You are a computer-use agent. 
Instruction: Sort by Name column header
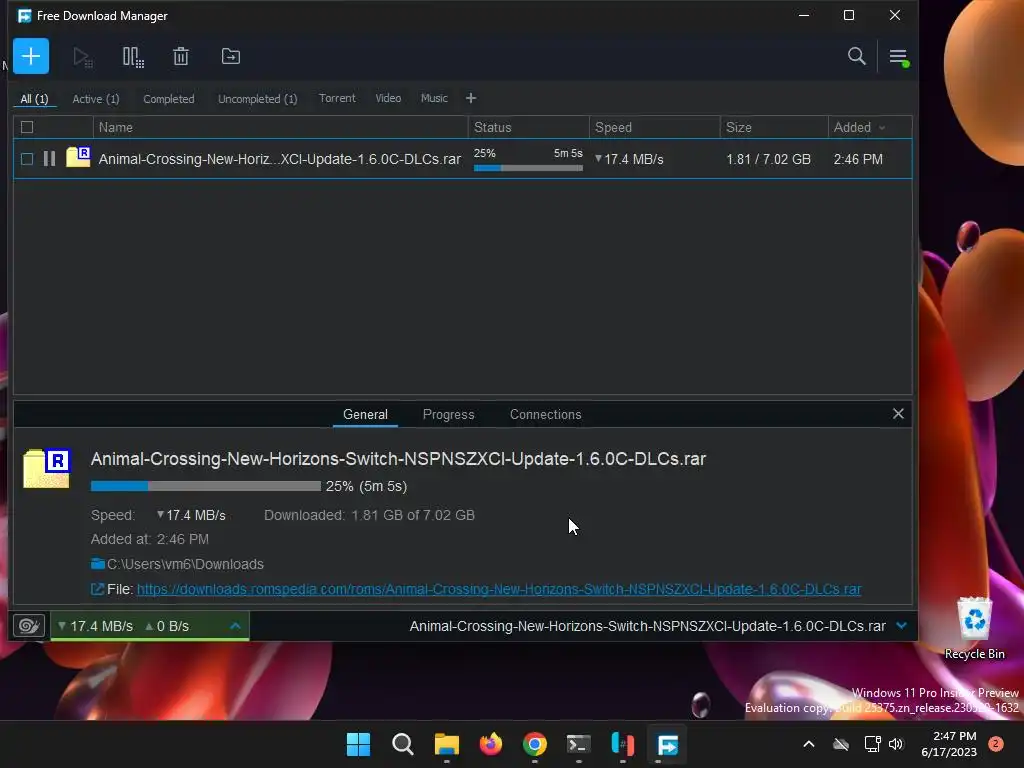pos(281,127)
